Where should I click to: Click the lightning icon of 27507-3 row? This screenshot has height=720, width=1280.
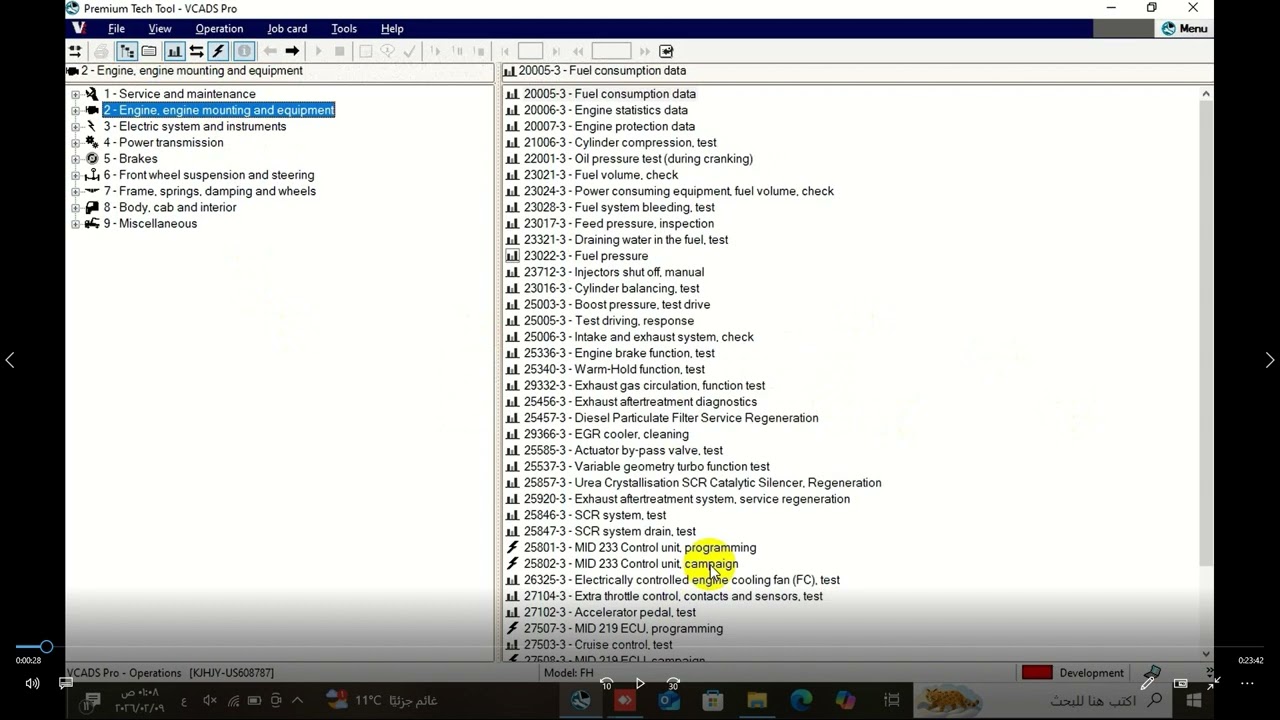[x=512, y=628]
